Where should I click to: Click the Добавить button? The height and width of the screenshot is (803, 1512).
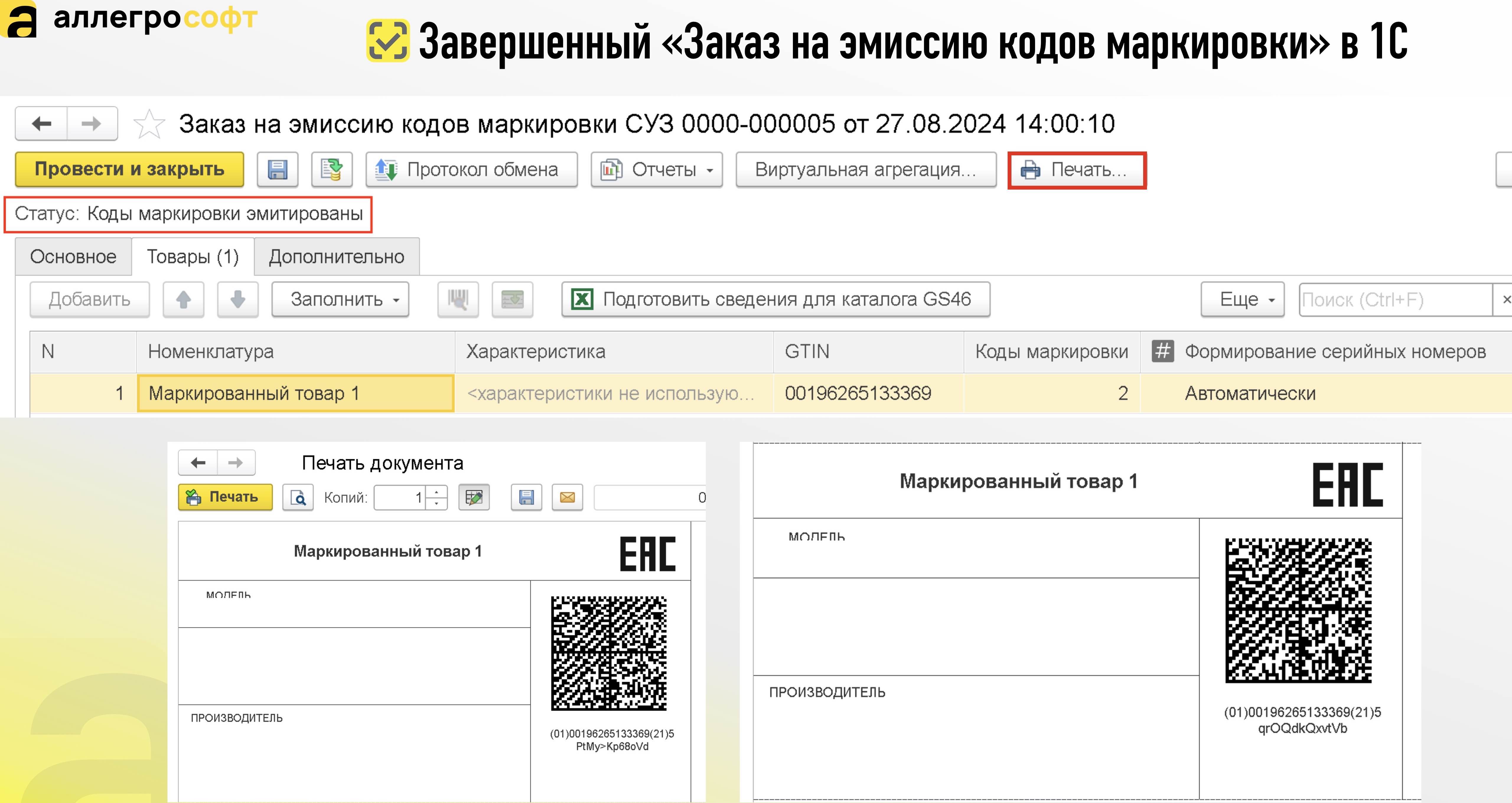pyautogui.click(x=89, y=299)
